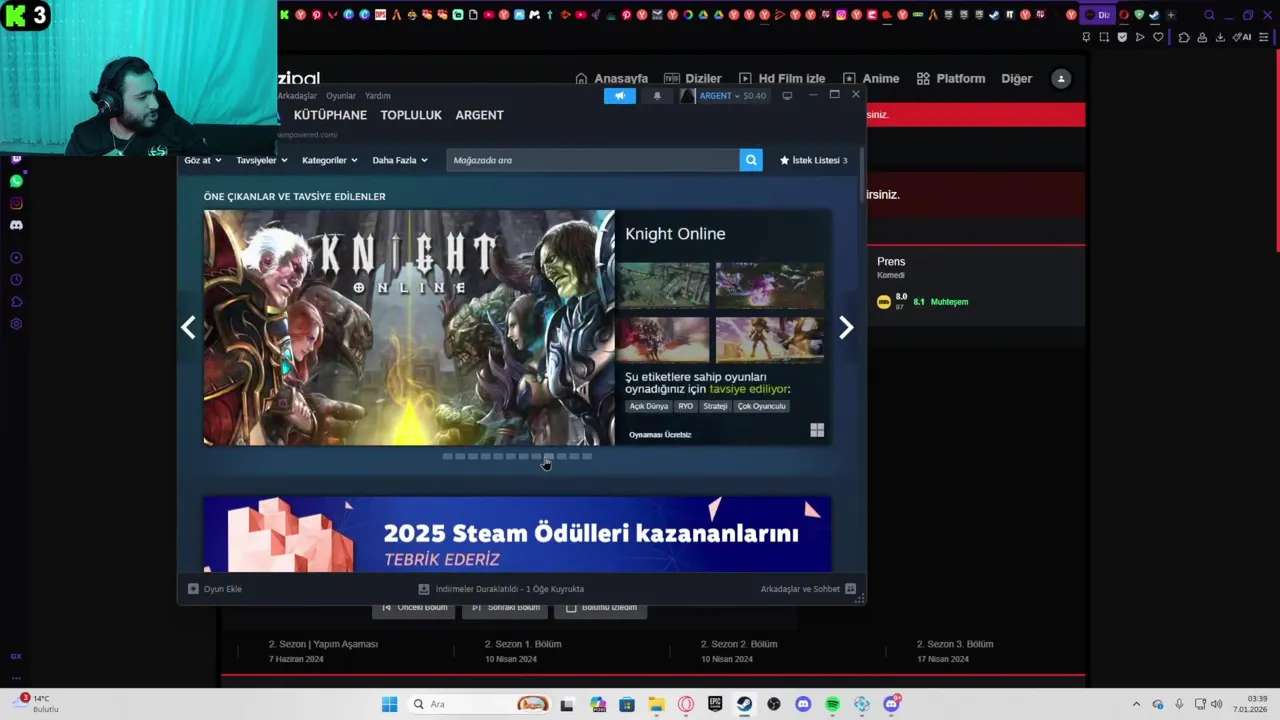Open the browser easy setup menu icon
This screenshot has height=720, width=1280.
1264,37
